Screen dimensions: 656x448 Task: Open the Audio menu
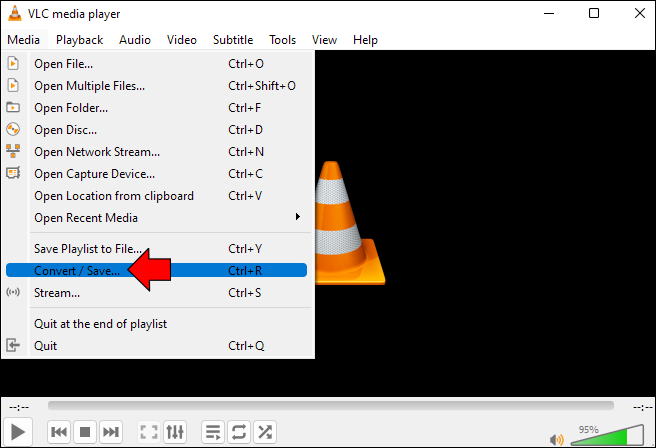click(x=135, y=40)
